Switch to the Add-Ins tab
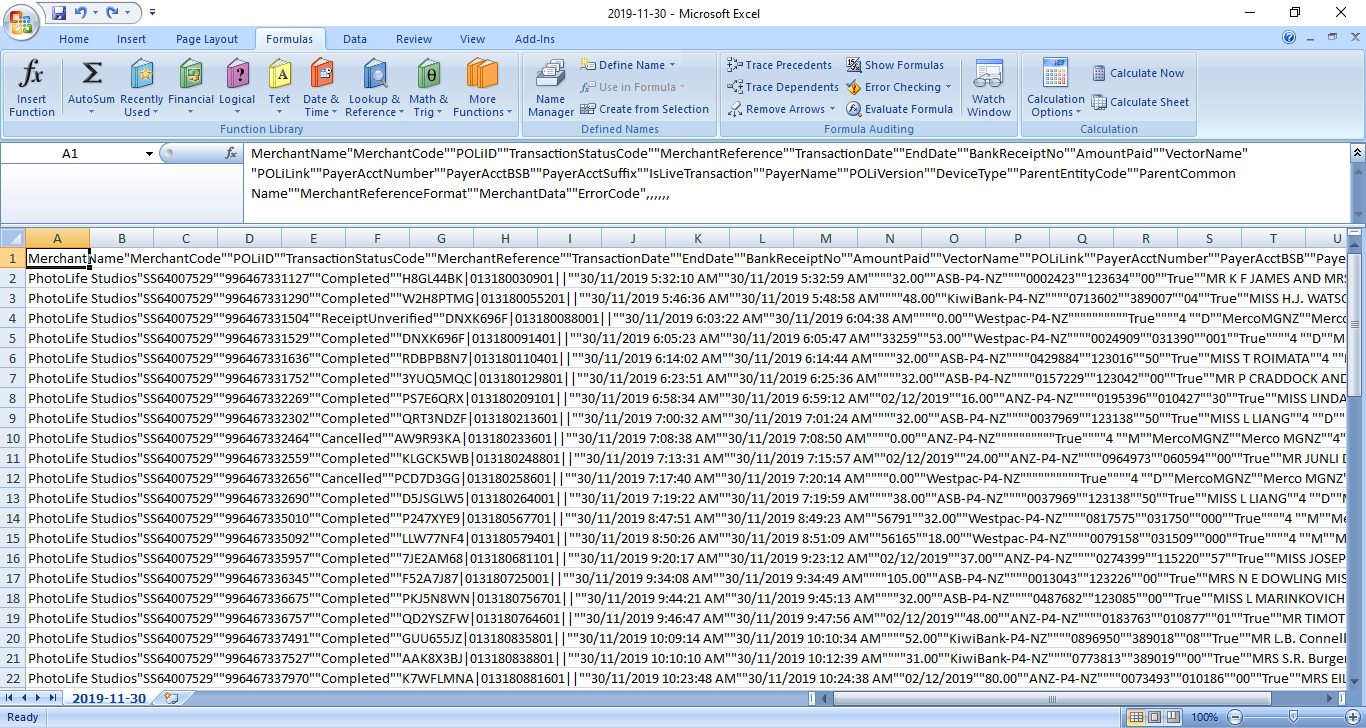 pos(535,39)
